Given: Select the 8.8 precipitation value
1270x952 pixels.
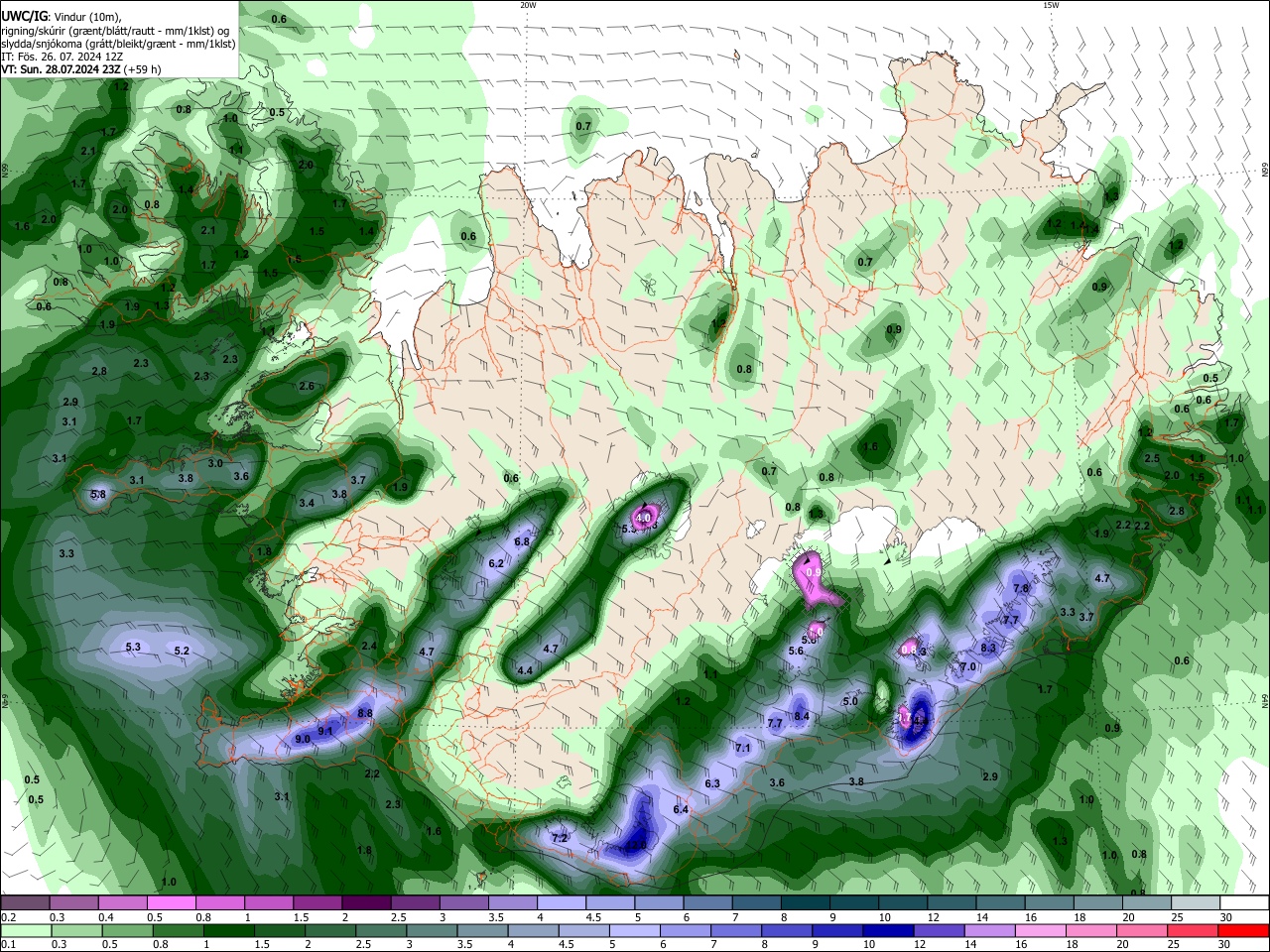Looking at the screenshot, I should point(365,713).
